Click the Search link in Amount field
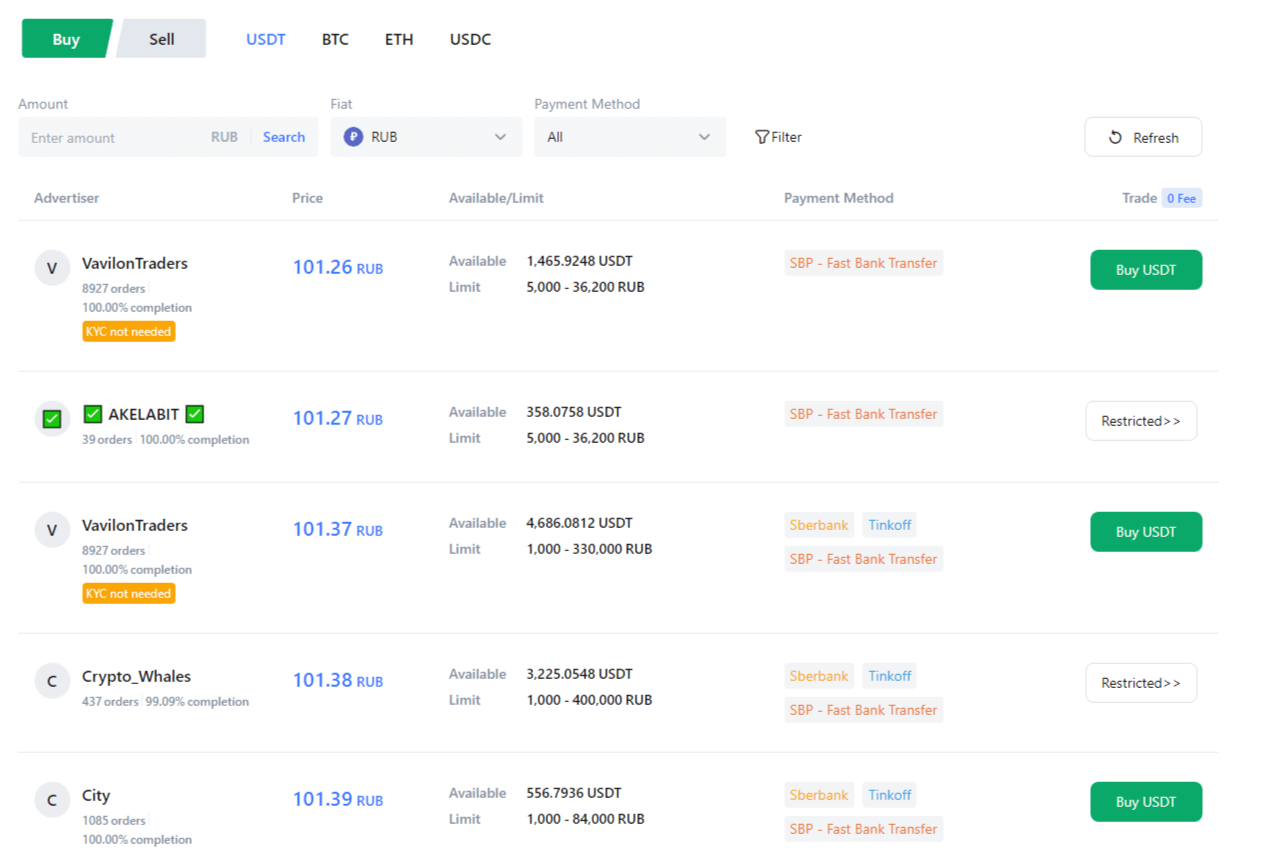The height and width of the screenshot is (851, 1277). [x=284, y=137]
